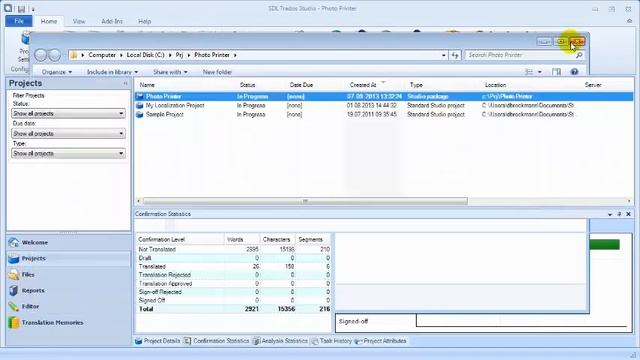Screen dimensions: 640x360
Task: Switch to the Confirmation Statistics tab
Action: tap(216, 341)
